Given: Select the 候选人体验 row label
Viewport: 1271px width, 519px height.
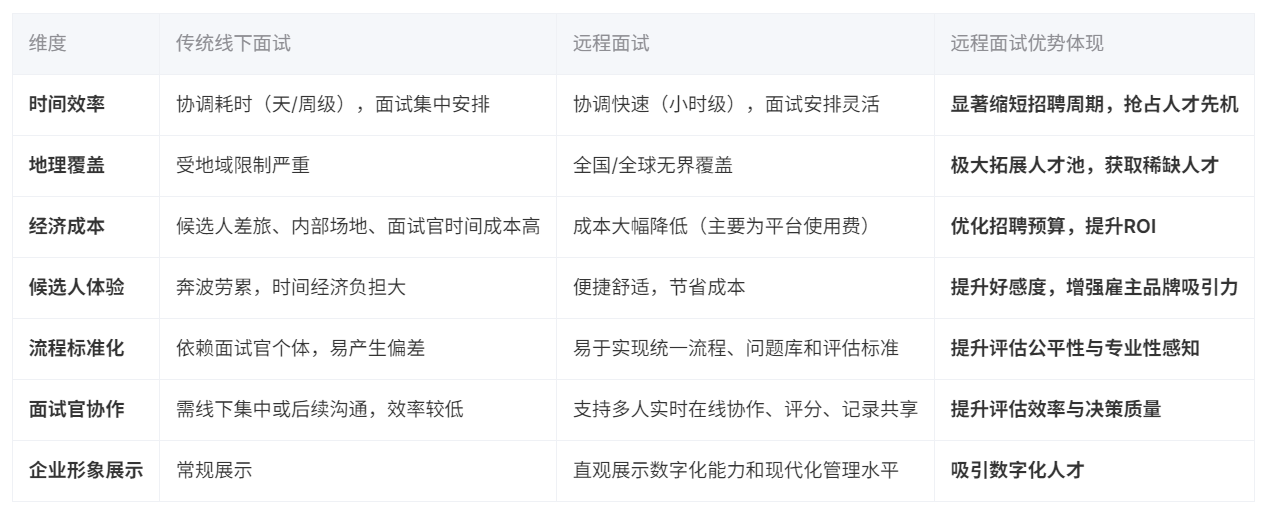Looking at the screenshot, I should (x=76, y=288).
